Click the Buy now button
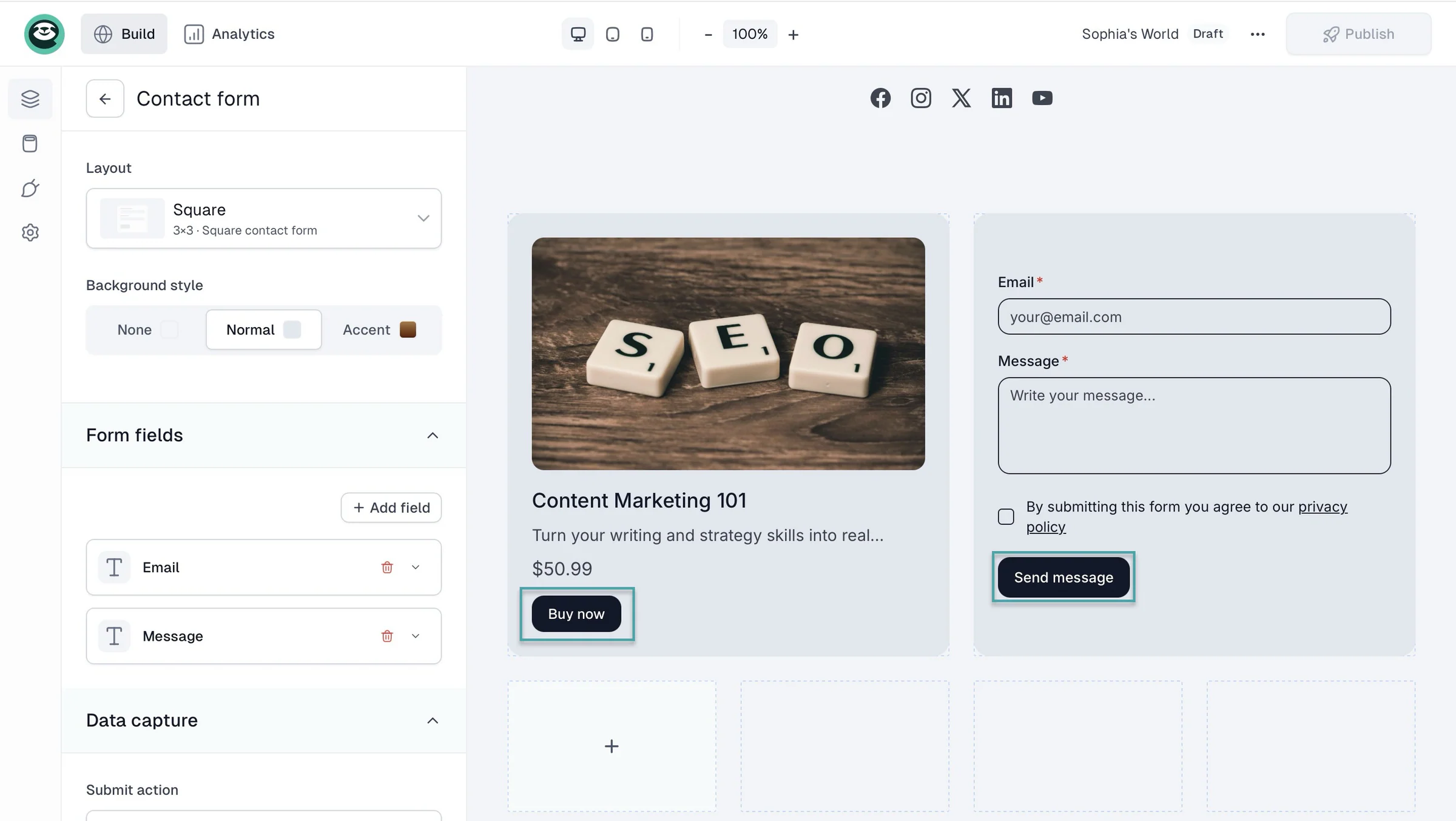Viewport: 1456px width, 821px height. (x=576, y=613)
